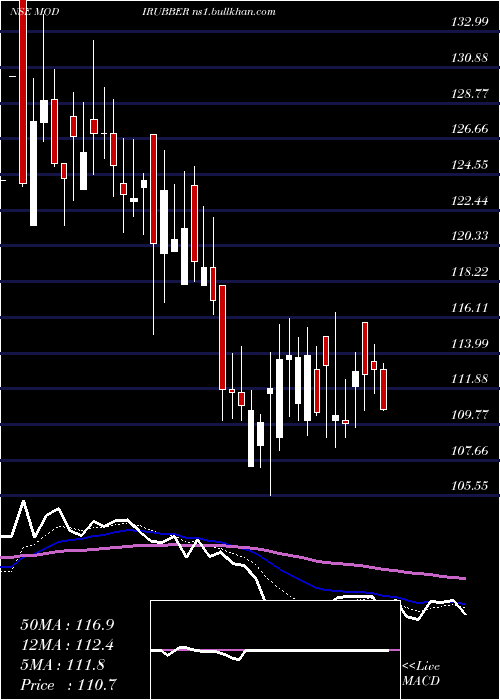
Task: Click the 111.88 price axis label
Action: coord(470,379)
